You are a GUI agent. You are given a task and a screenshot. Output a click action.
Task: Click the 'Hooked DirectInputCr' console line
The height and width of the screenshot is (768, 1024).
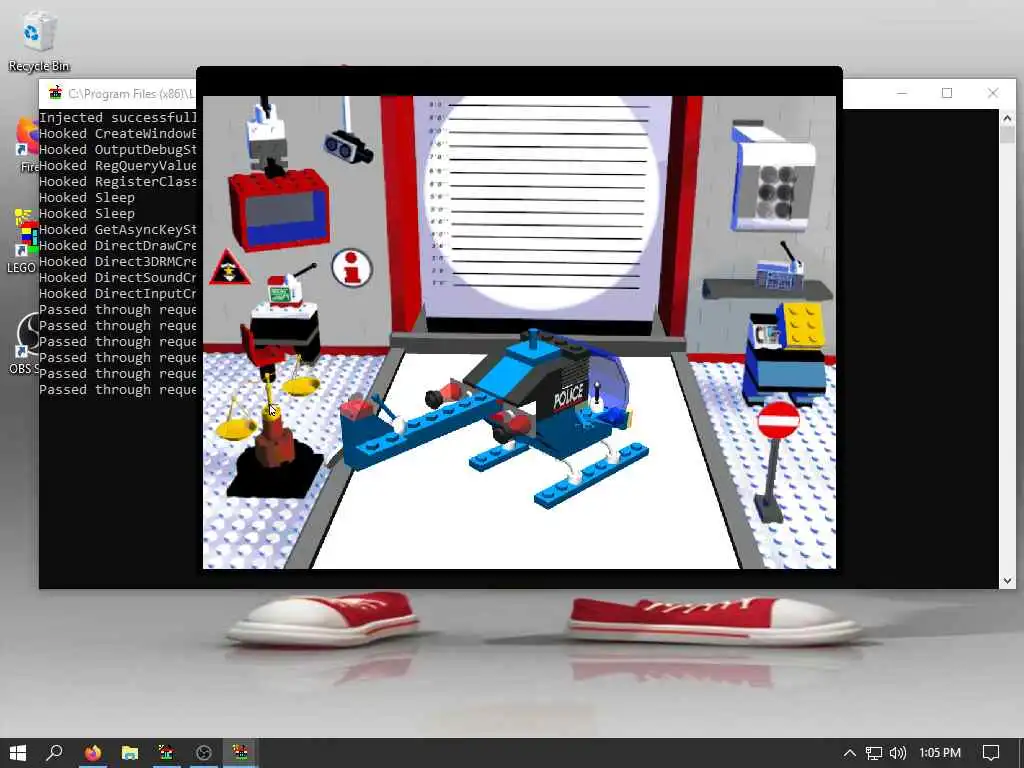point(118,293)
